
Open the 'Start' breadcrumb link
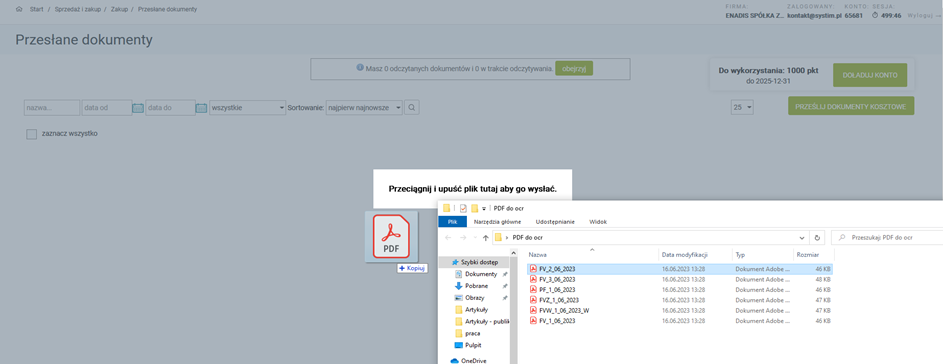point(36,10)
